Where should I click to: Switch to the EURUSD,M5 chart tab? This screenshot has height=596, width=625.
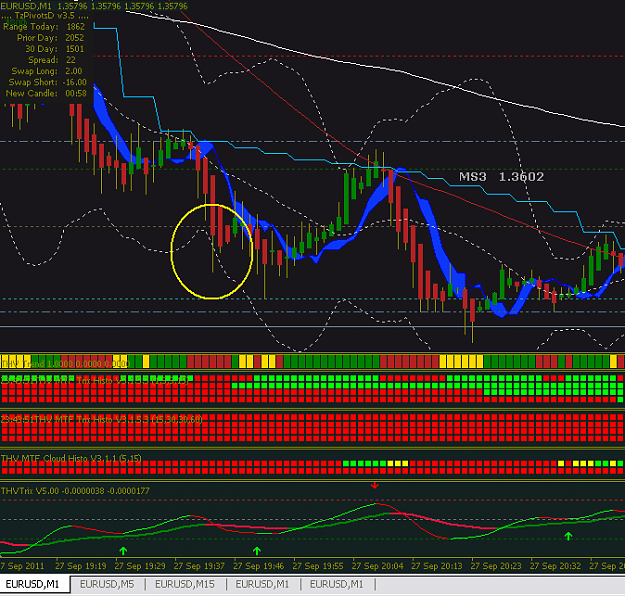click(x=107, y=584)
